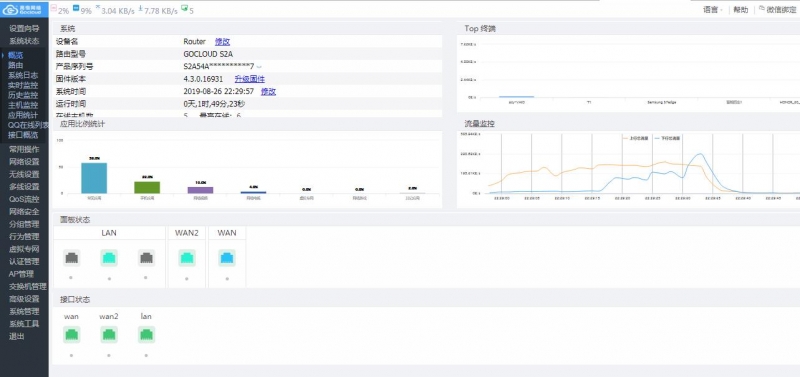Click the blue WAN port icon in the panel status section
The image size is (800, 377).
coord(227,258)
